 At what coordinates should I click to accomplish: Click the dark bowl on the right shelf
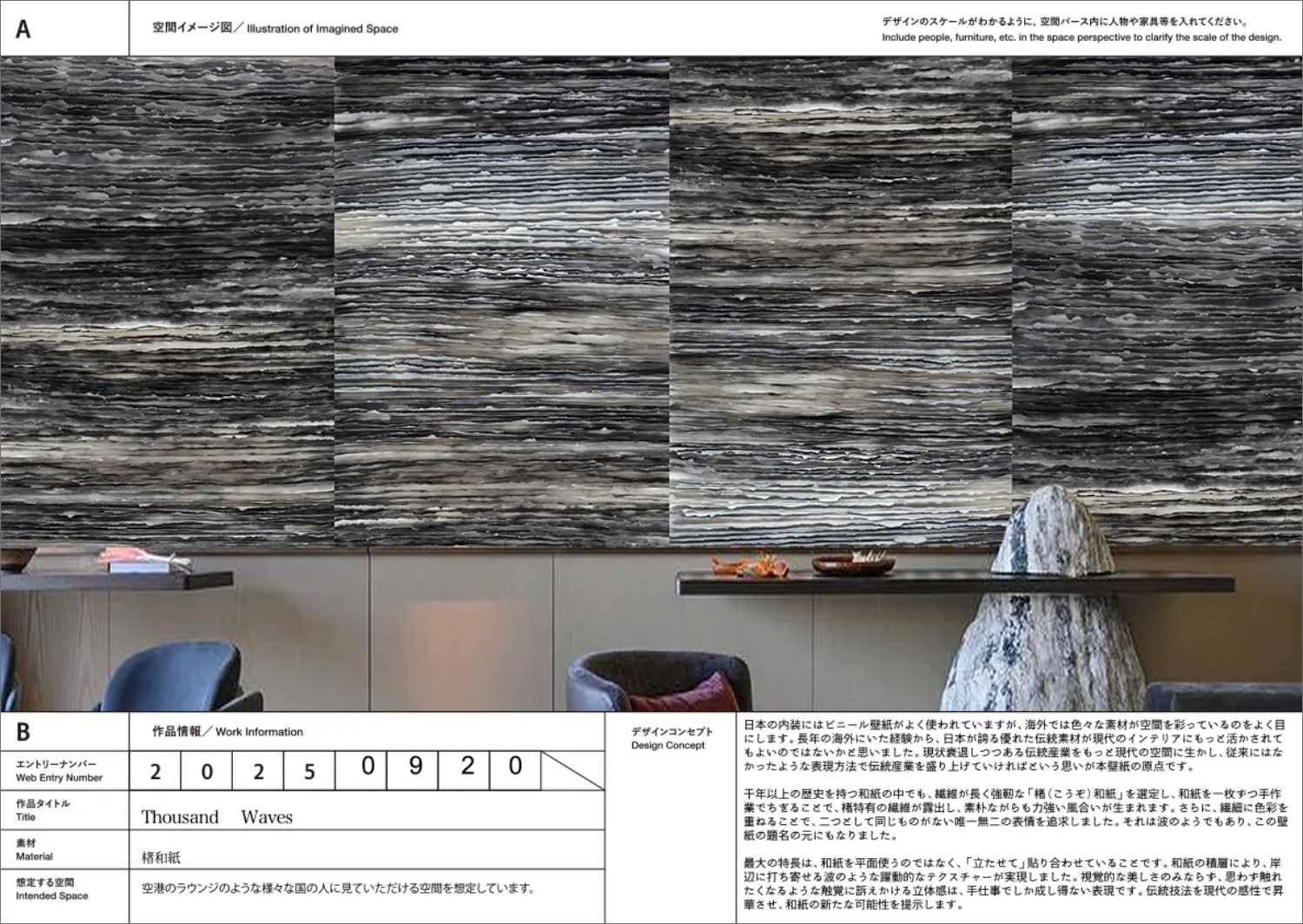(x=853, y=564)
